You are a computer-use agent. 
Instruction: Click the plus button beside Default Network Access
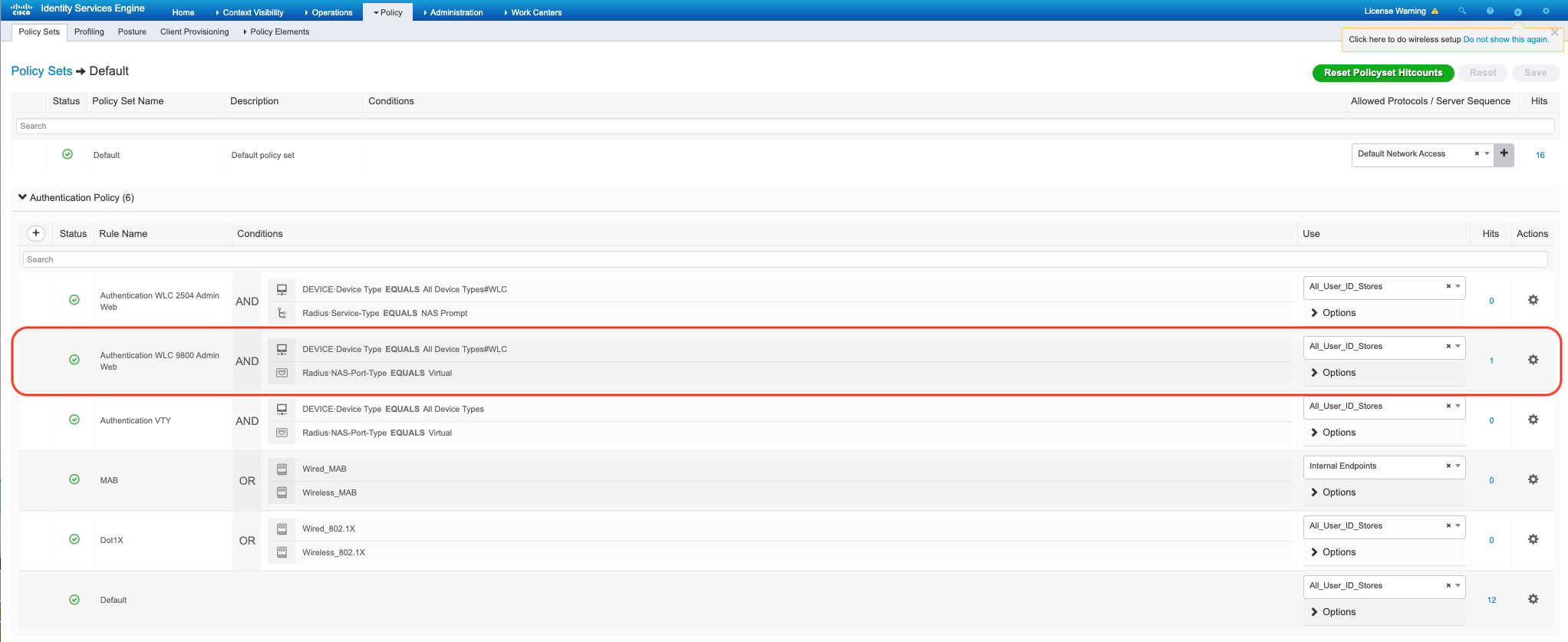click(1504, 153)
